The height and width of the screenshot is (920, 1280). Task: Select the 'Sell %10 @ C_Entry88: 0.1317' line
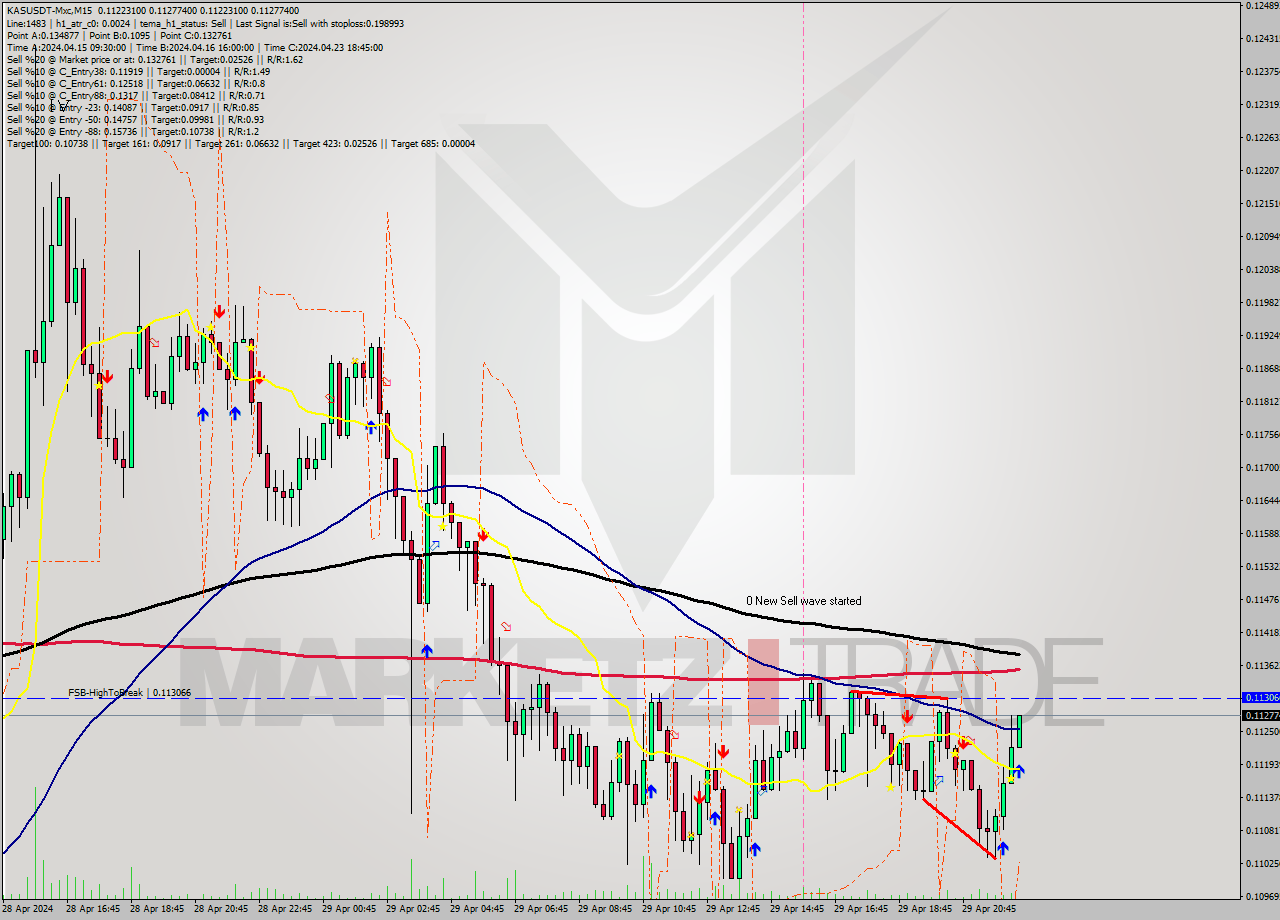tap(138, 94)
